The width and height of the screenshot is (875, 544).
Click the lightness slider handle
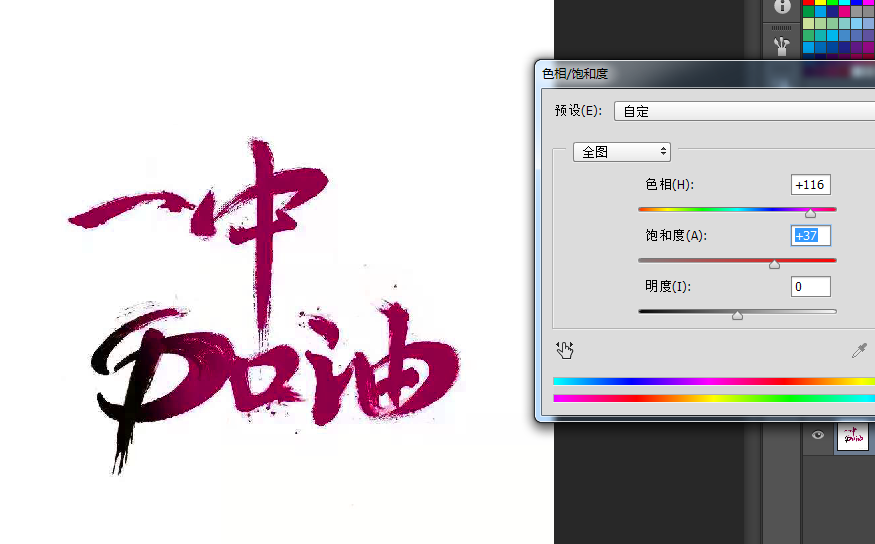737,315
